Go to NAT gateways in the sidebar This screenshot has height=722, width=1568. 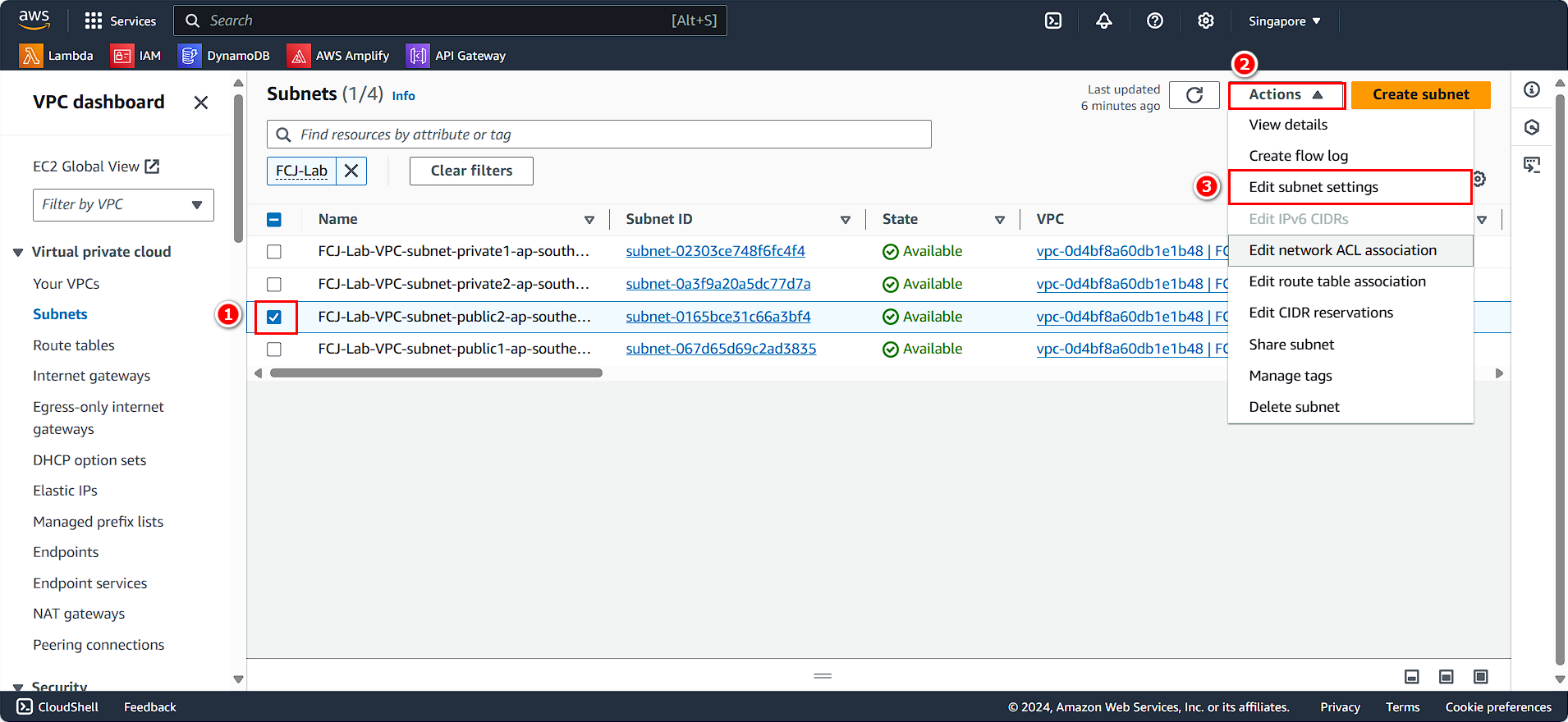79,614
